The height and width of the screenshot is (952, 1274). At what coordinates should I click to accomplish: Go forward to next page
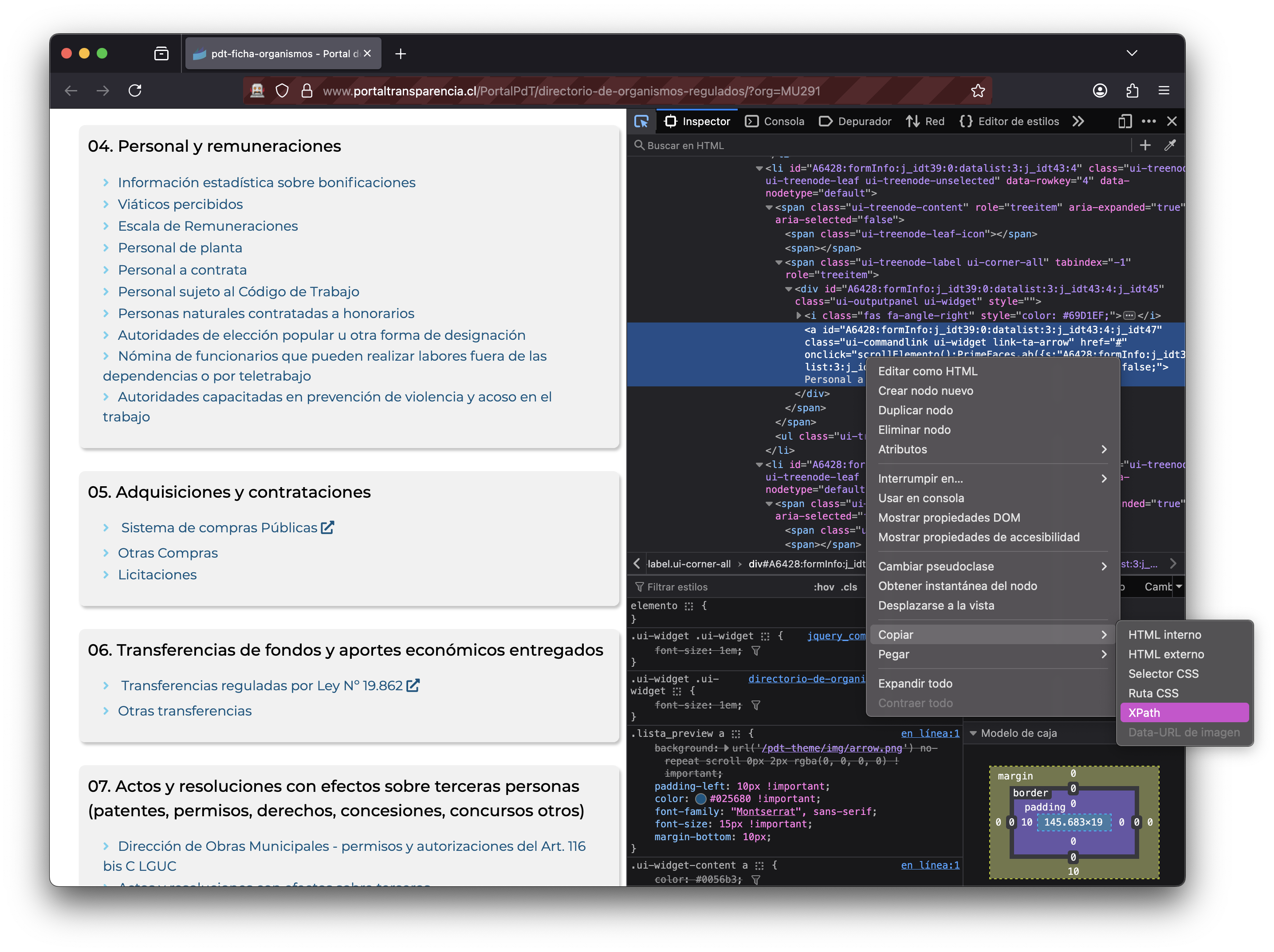click(102, 91)
